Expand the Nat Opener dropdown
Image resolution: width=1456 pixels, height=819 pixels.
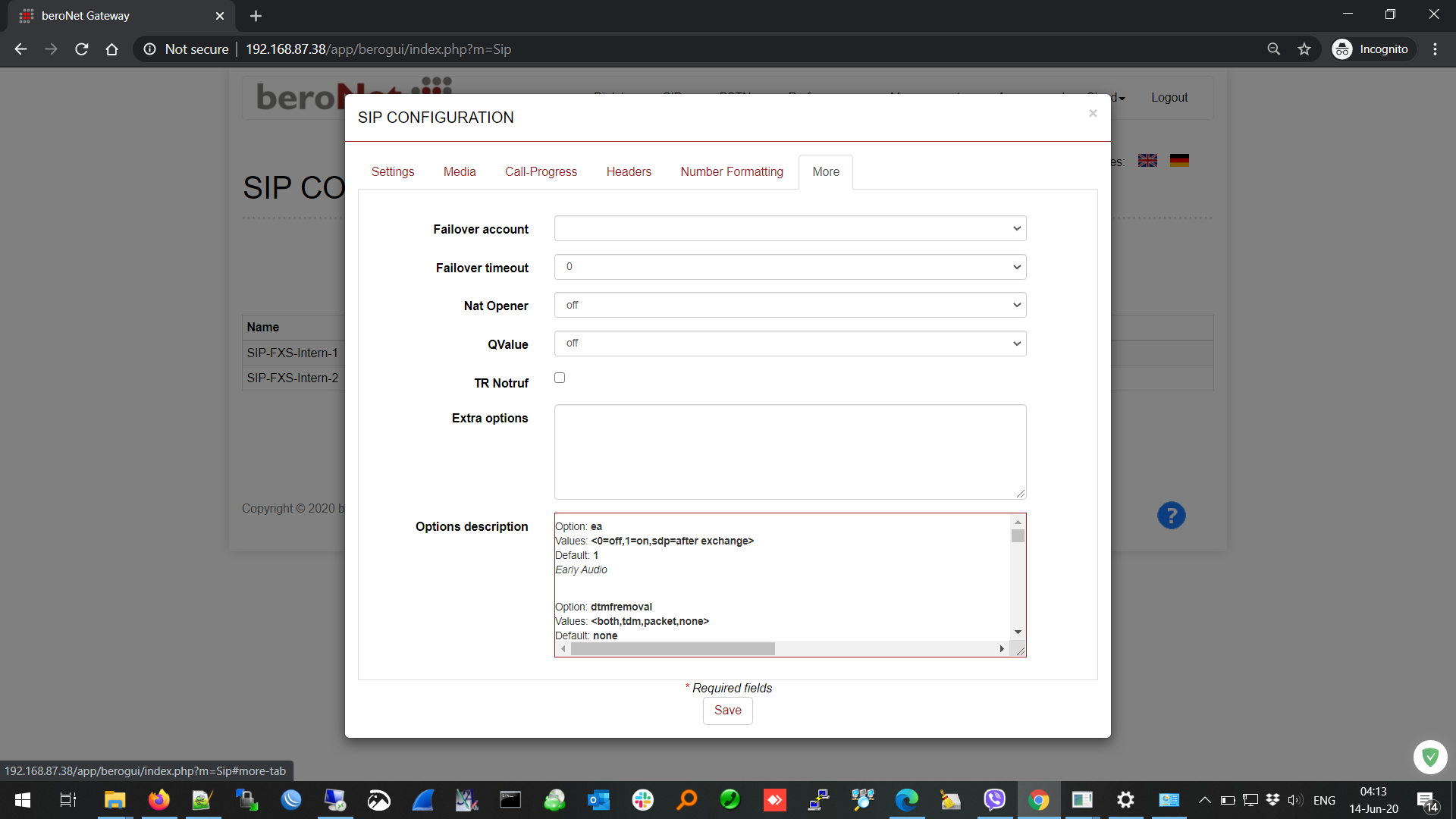click(789, 305)
